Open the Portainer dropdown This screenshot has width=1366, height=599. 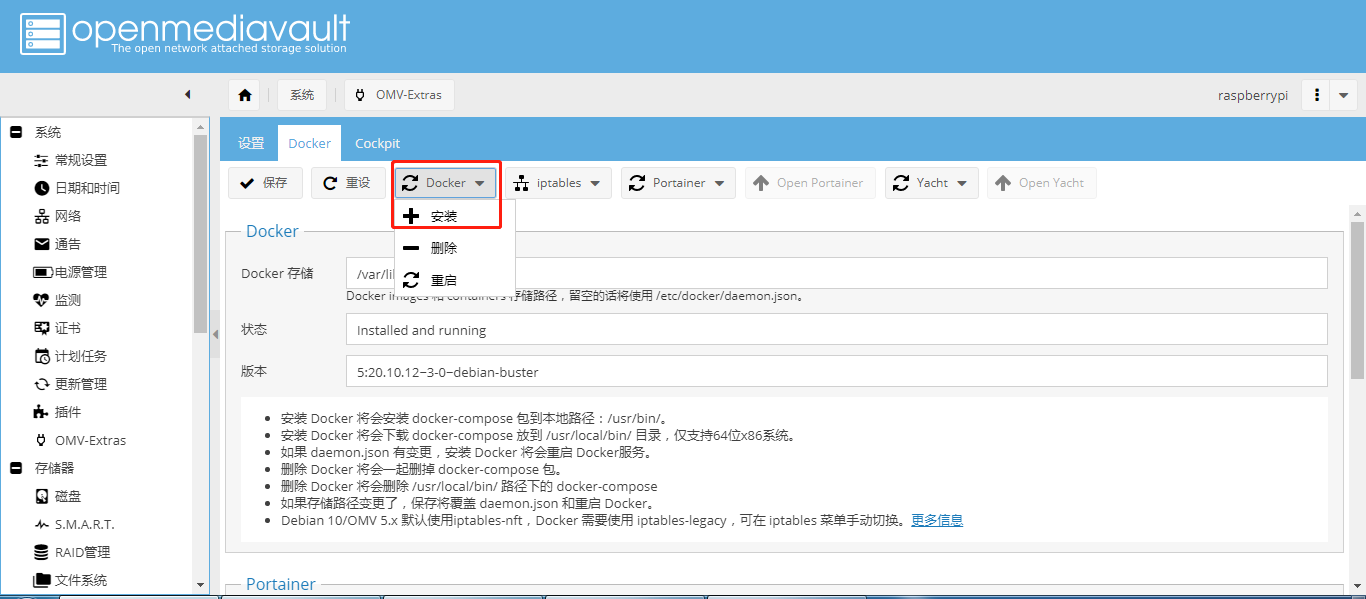coord(678,182)
